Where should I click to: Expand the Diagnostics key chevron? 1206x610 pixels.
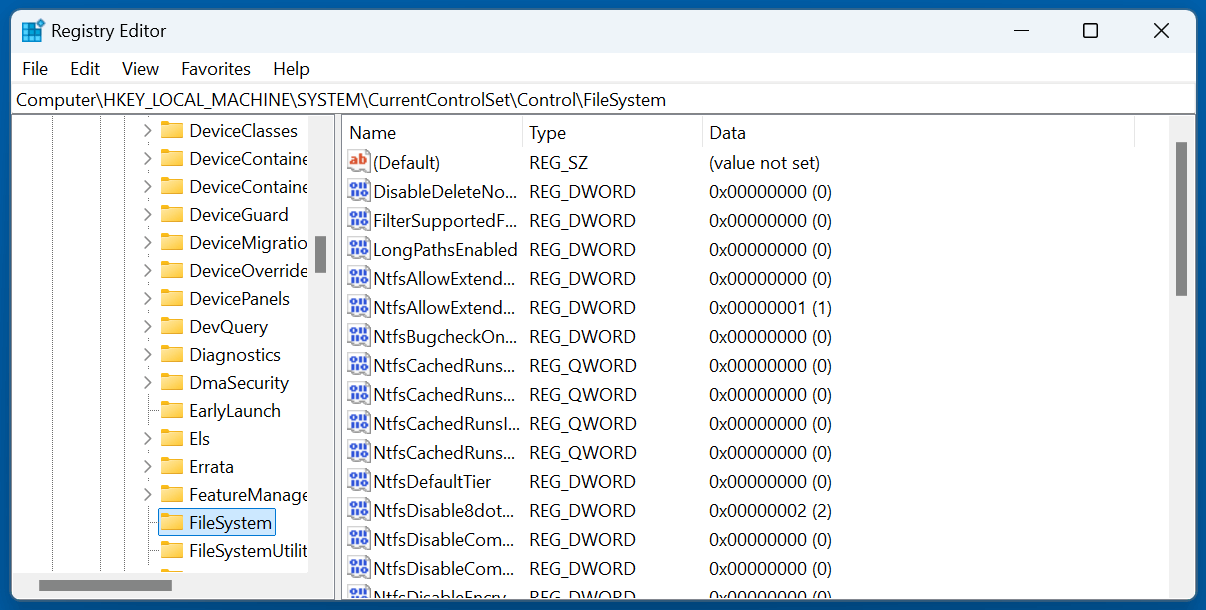[147, 355]
